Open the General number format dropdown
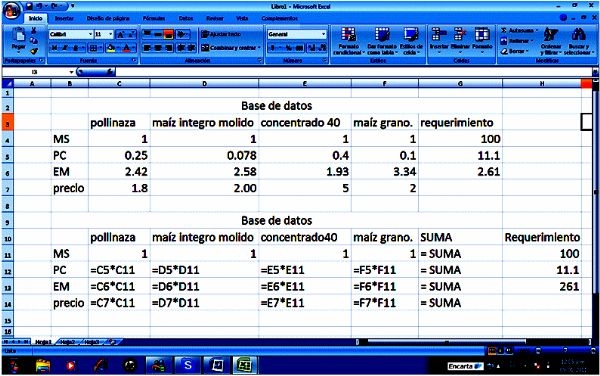 pos(323,34)
